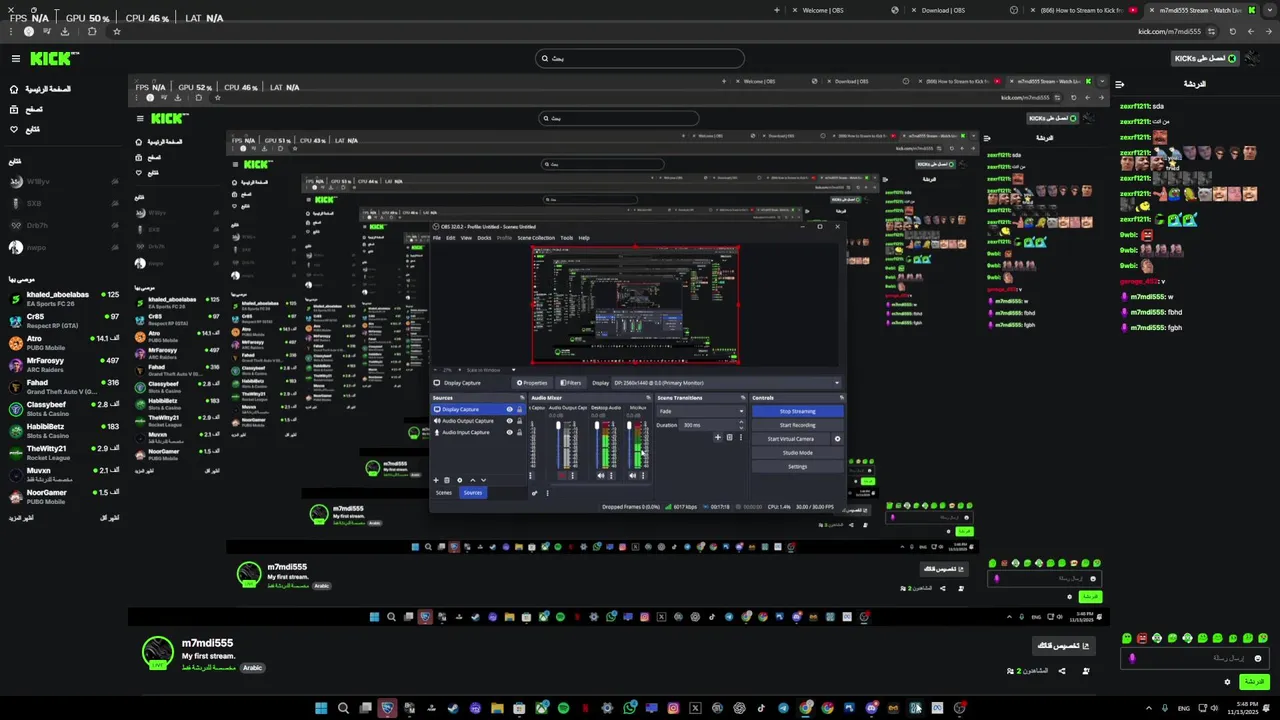Image resolution: width=1280 pixels, height=720 pixels.
Task: Switch to the Scenes tab in OBS
Action: 444,493
